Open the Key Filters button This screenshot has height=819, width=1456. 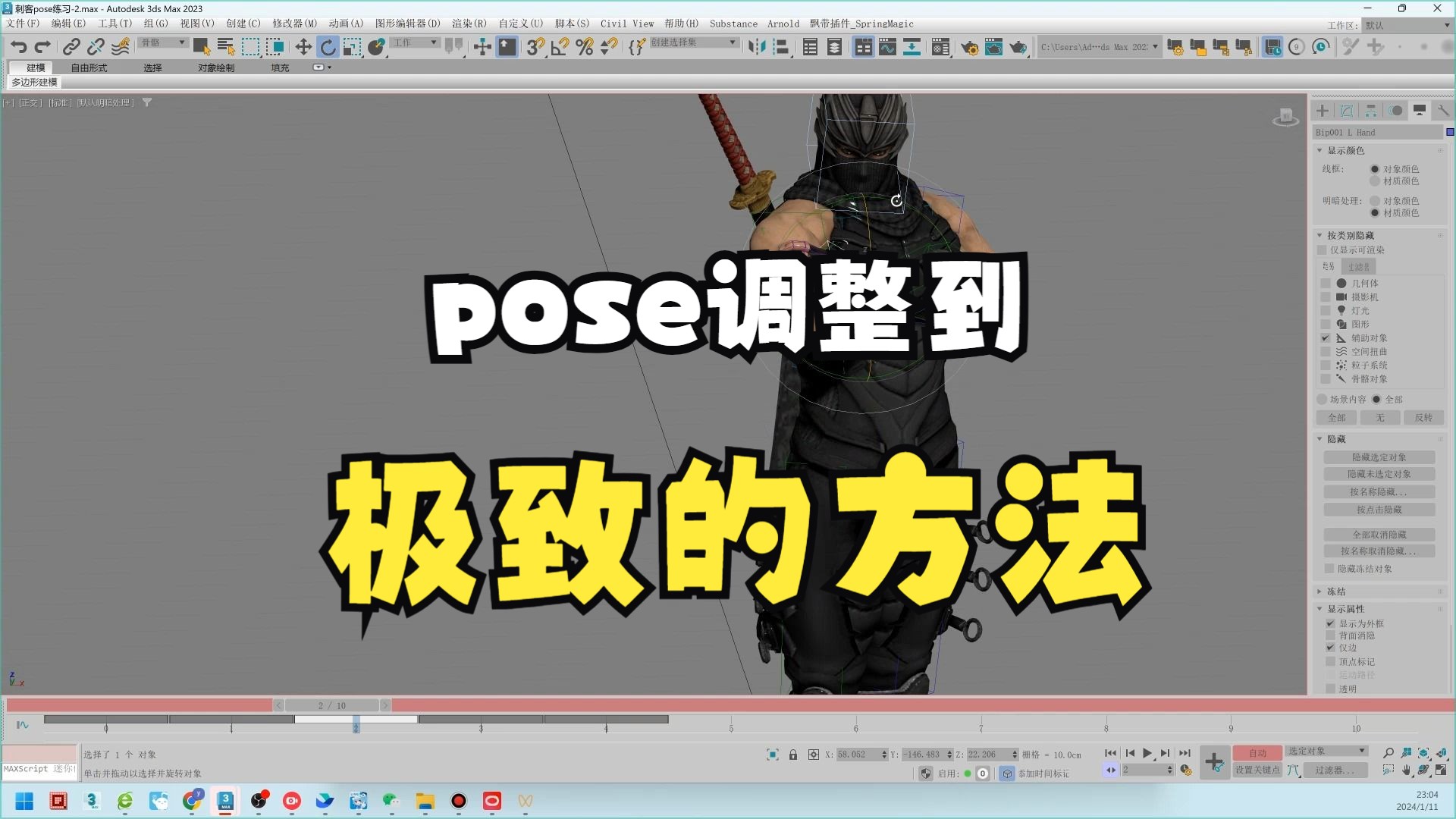pos(1335,770)
